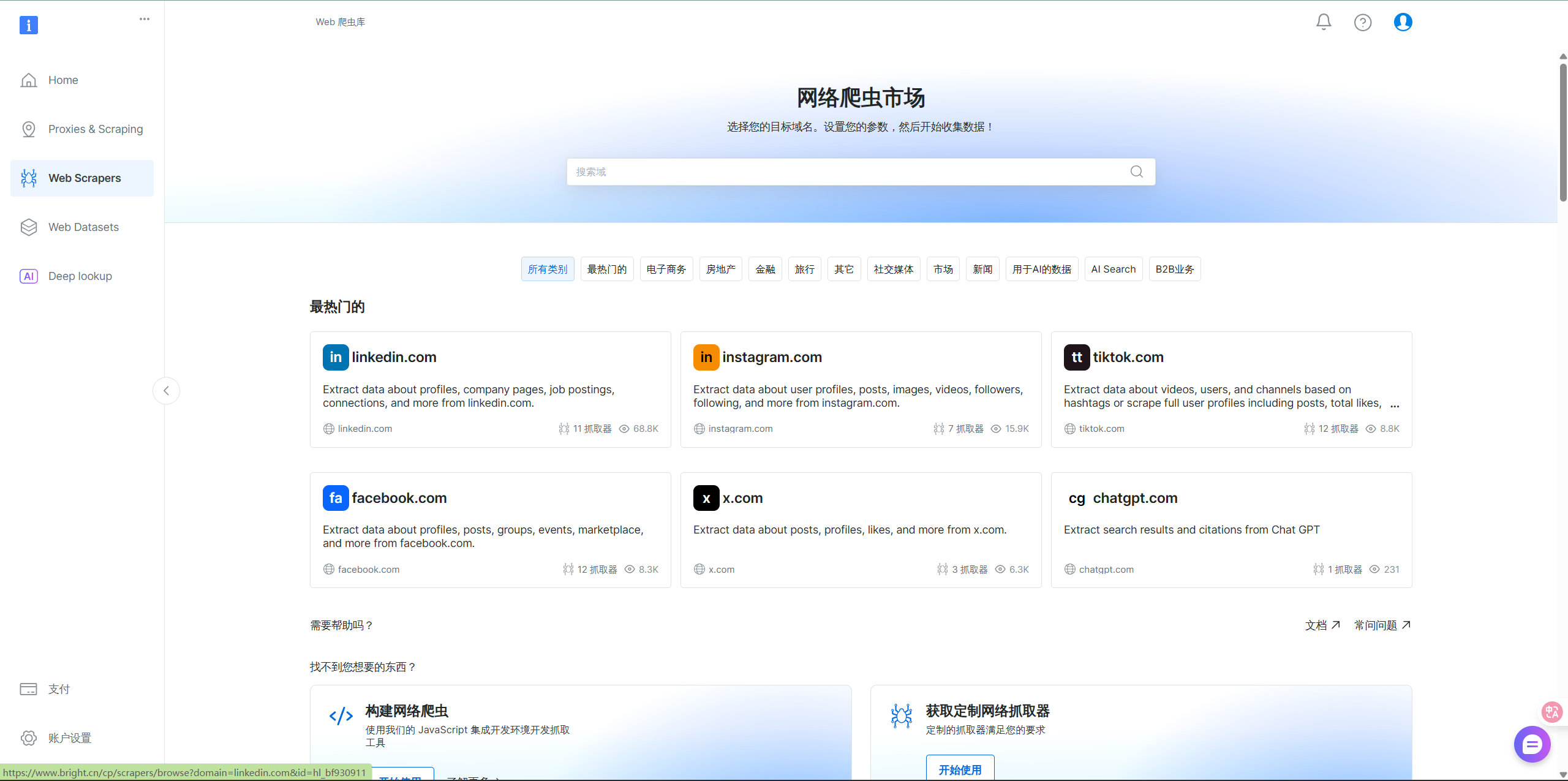Viewport: 1568px width, 781px height.
Task: Click the translate floating icon
Action: [1551, 711]
